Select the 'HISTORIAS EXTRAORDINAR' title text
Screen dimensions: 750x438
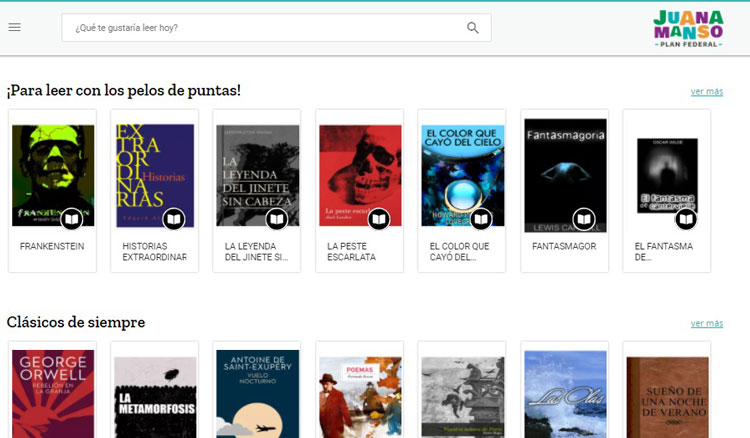[154, 252]
